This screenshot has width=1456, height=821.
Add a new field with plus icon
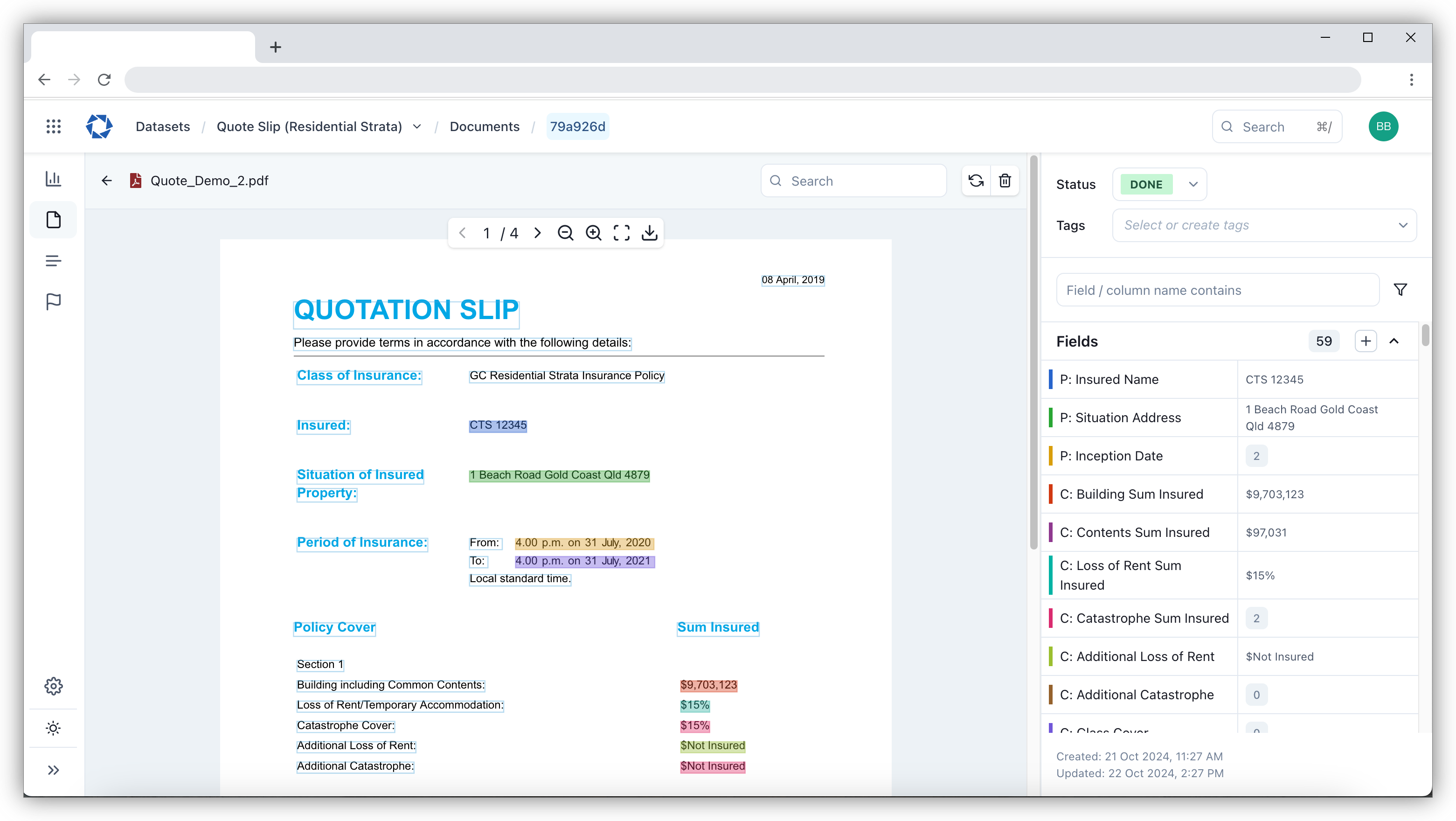pyautogui.click(x=1366, y=341)
